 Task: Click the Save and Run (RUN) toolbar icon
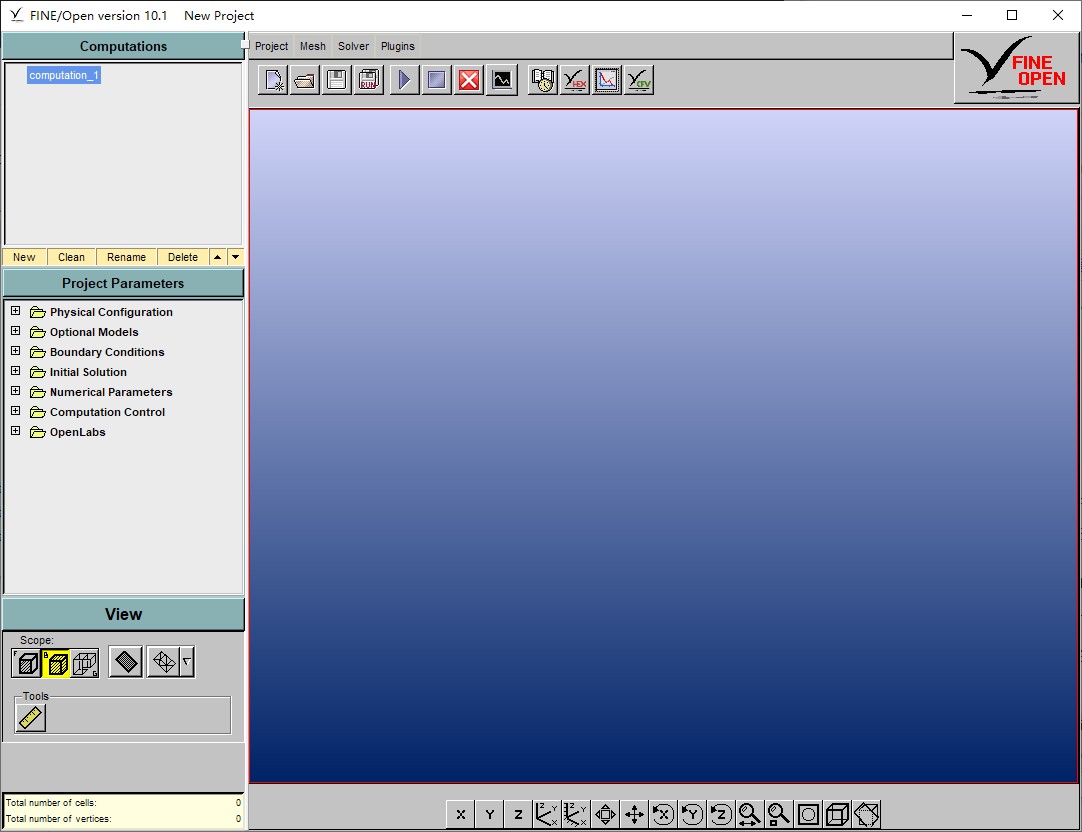coord(369,80)
